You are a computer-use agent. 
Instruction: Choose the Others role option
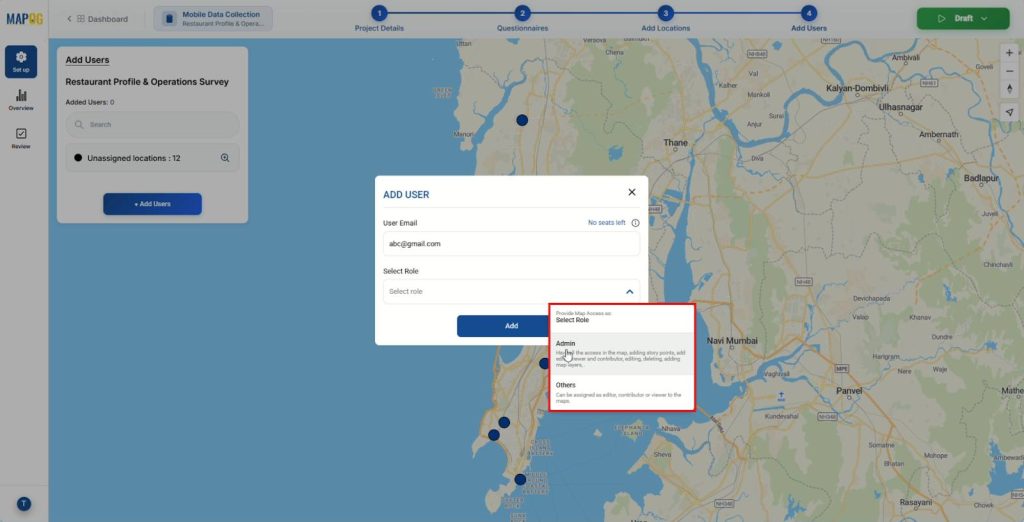[621, 393]
